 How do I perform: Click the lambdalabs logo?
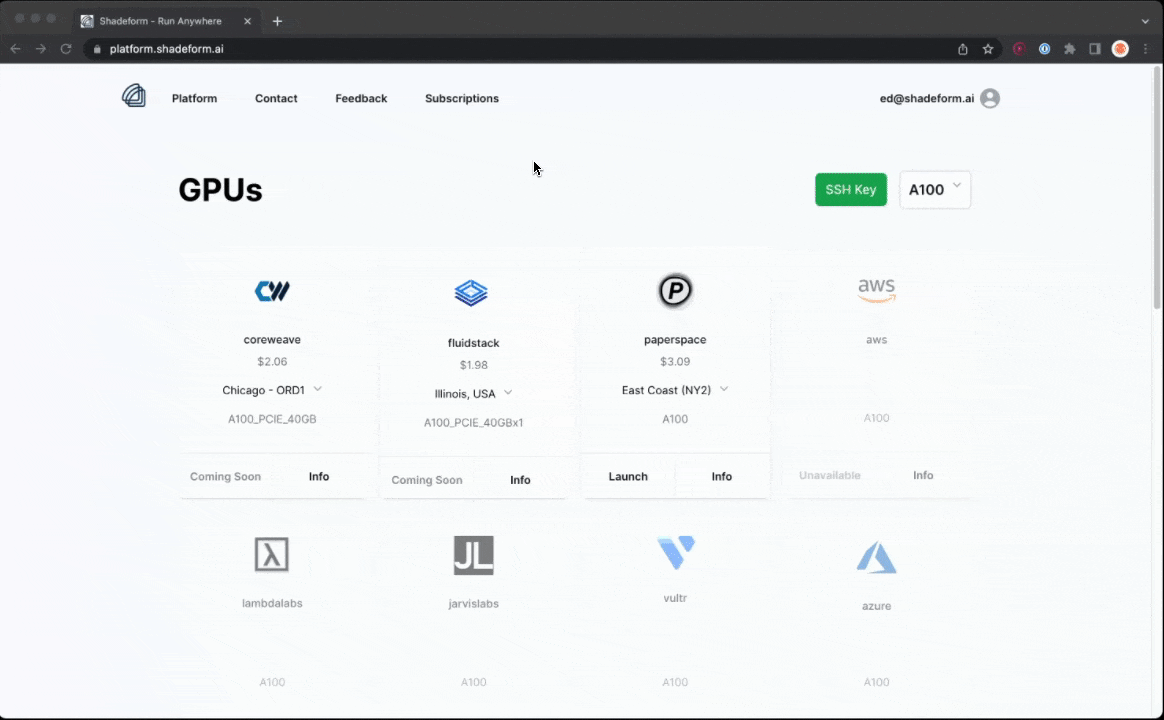pos(272,554)
